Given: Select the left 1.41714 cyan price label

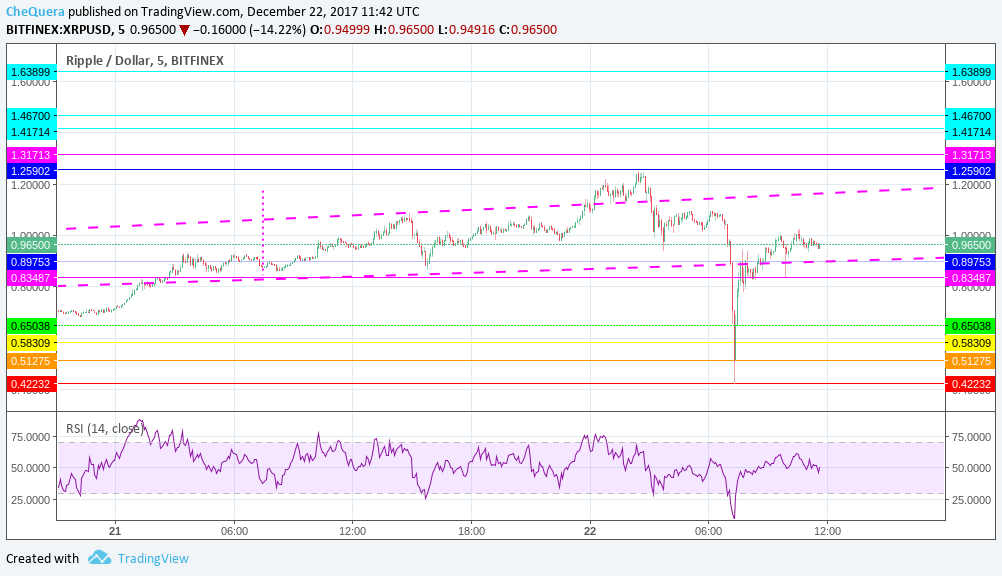Looking at the screenshot, I should click(29, 131).
